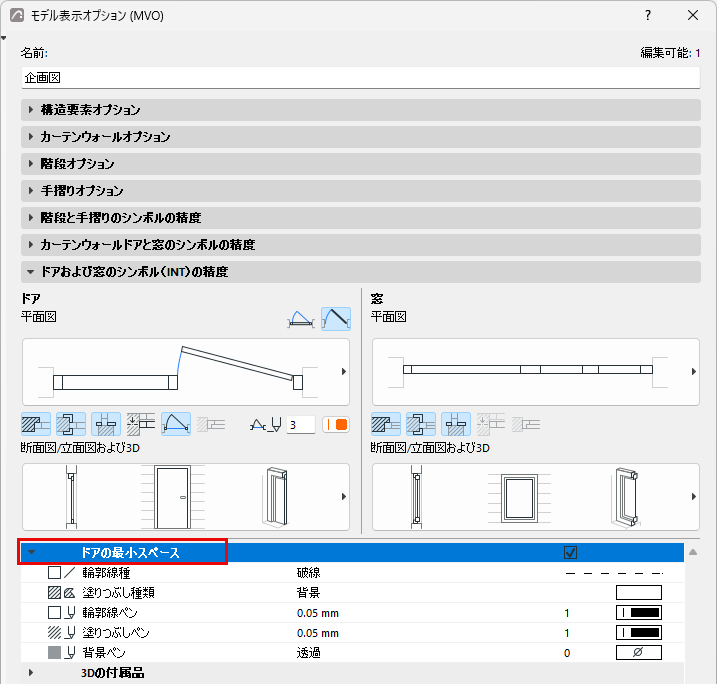Image resolution: width=717 pixels, height=684 pixels.
Task: Click the pen icon beside 輪郭線ペン
Action: [70, 613]
